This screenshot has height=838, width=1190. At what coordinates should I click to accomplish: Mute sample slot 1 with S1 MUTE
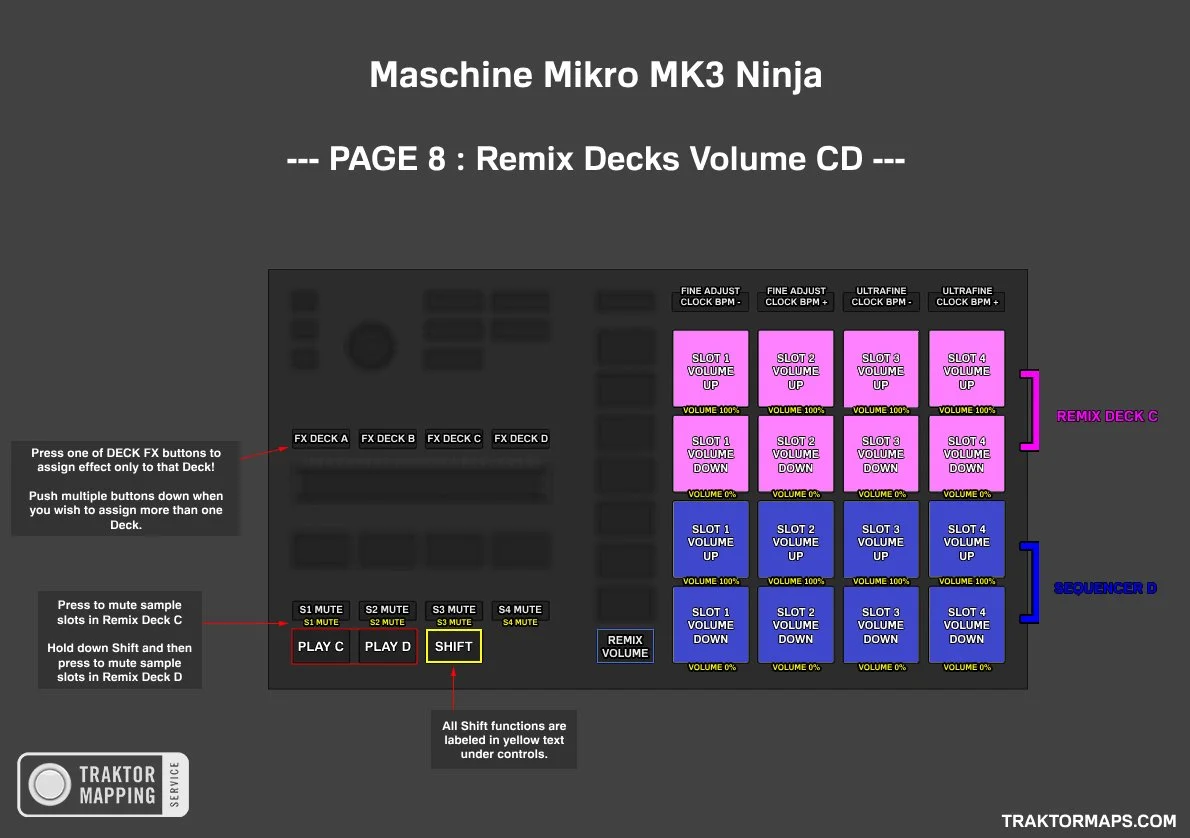coord(320,608)
